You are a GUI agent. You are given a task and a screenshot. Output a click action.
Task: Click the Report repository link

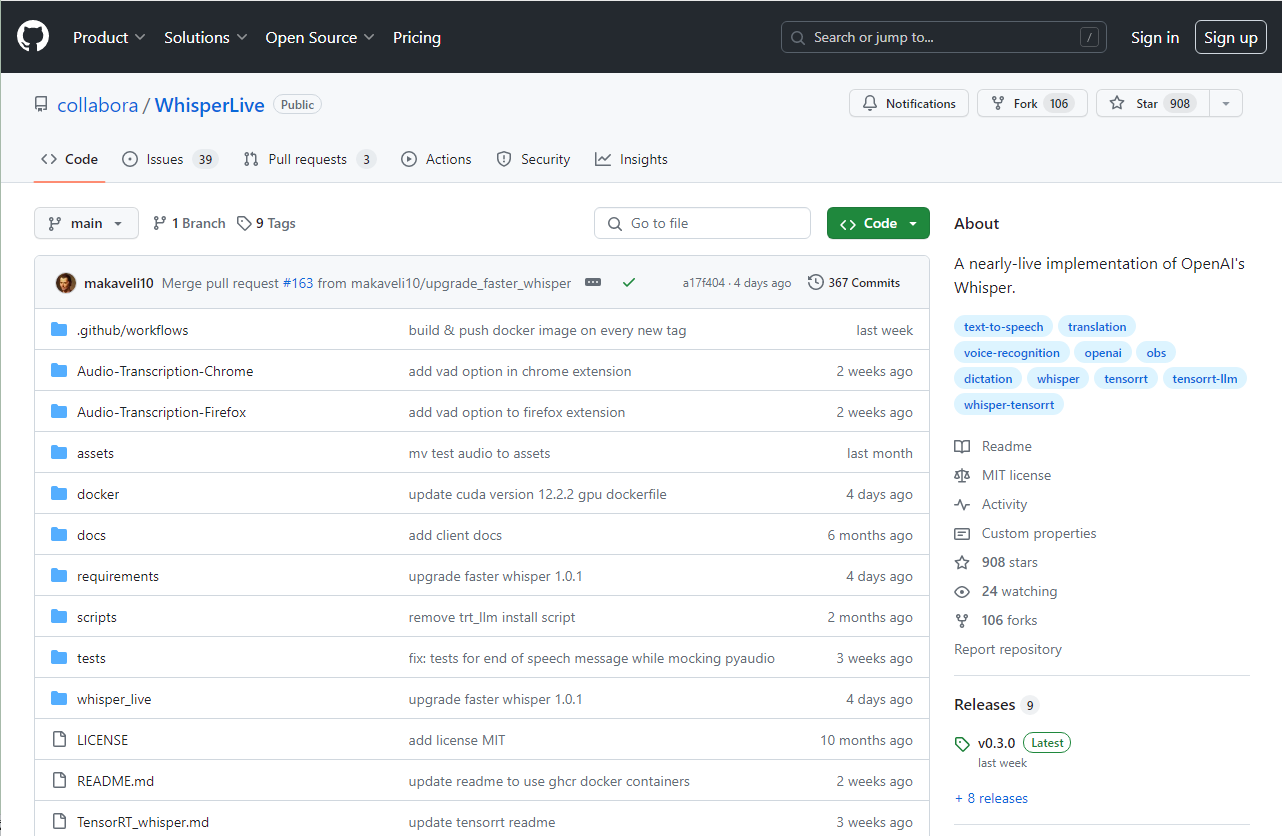tap(1008, 649)
